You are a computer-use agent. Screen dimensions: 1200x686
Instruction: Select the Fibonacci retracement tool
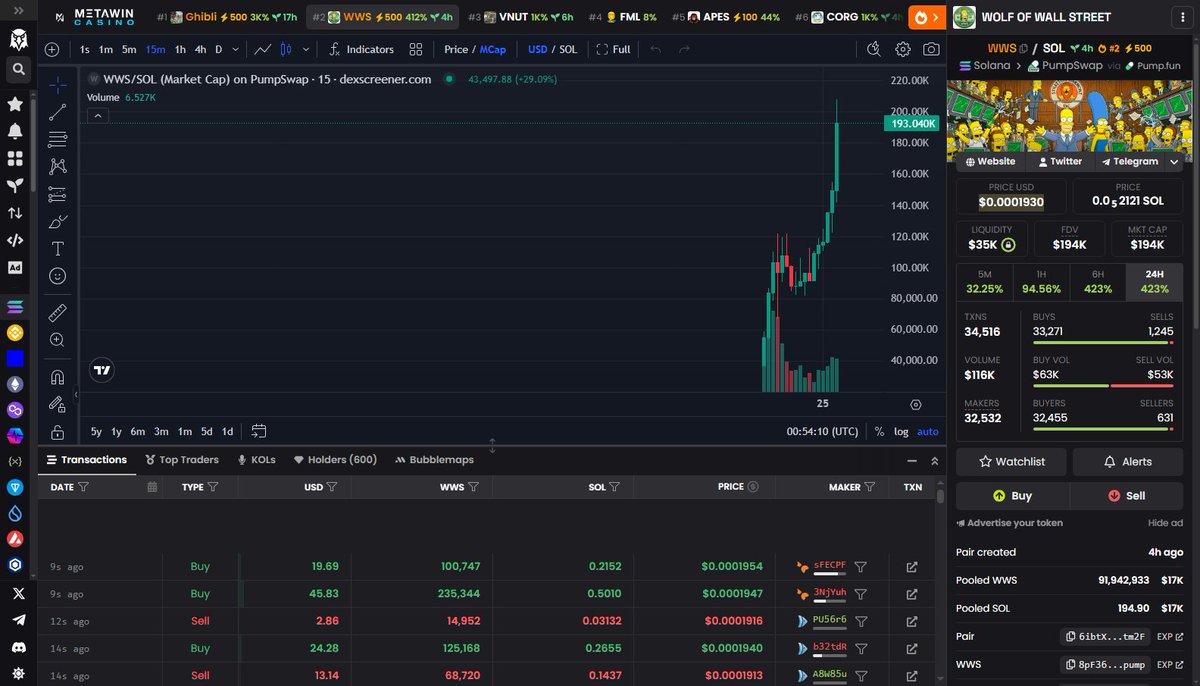pos(57,139)
